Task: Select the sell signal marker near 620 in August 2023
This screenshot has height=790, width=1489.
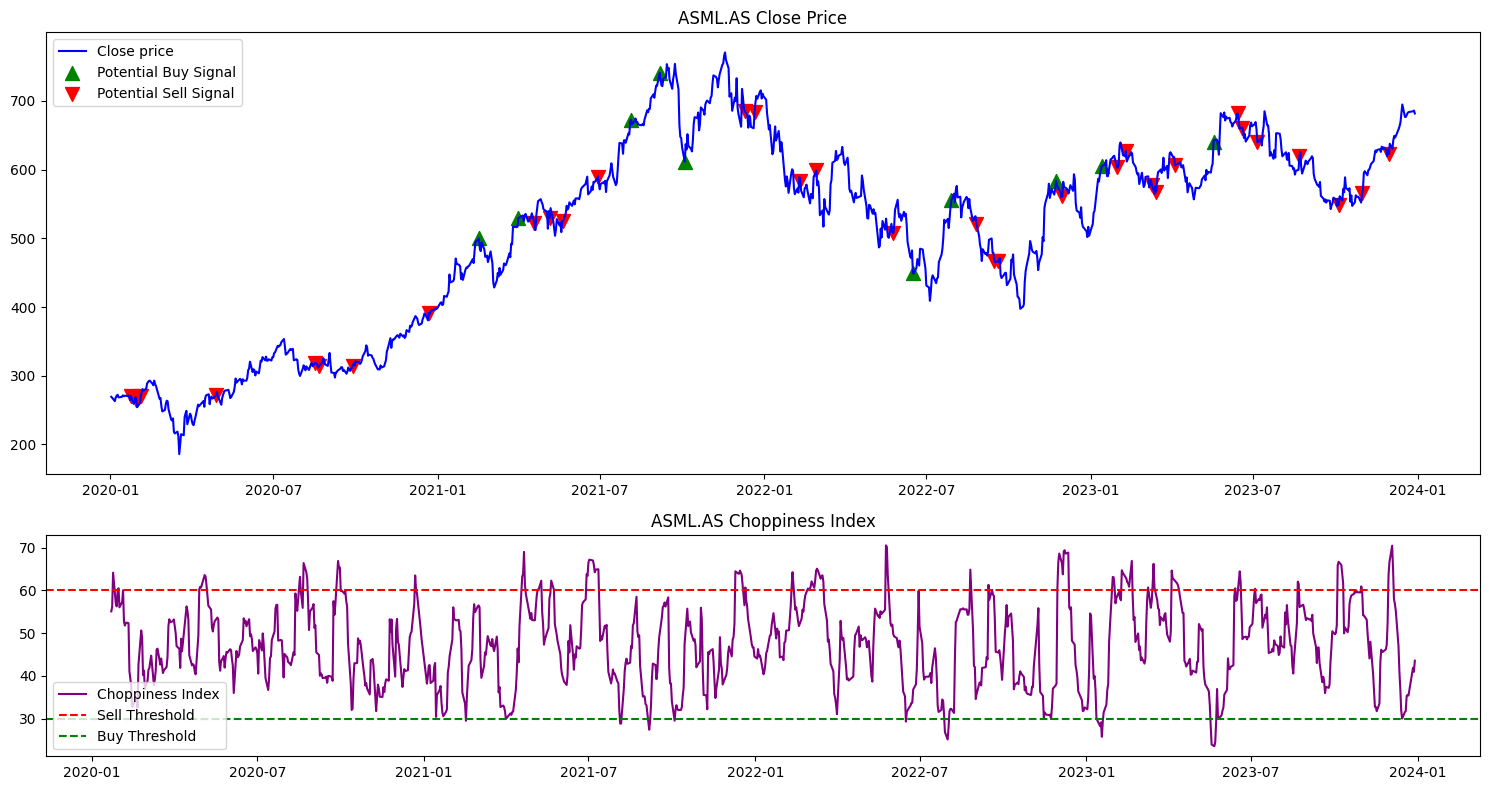Action: click(x=1299, y=157)
